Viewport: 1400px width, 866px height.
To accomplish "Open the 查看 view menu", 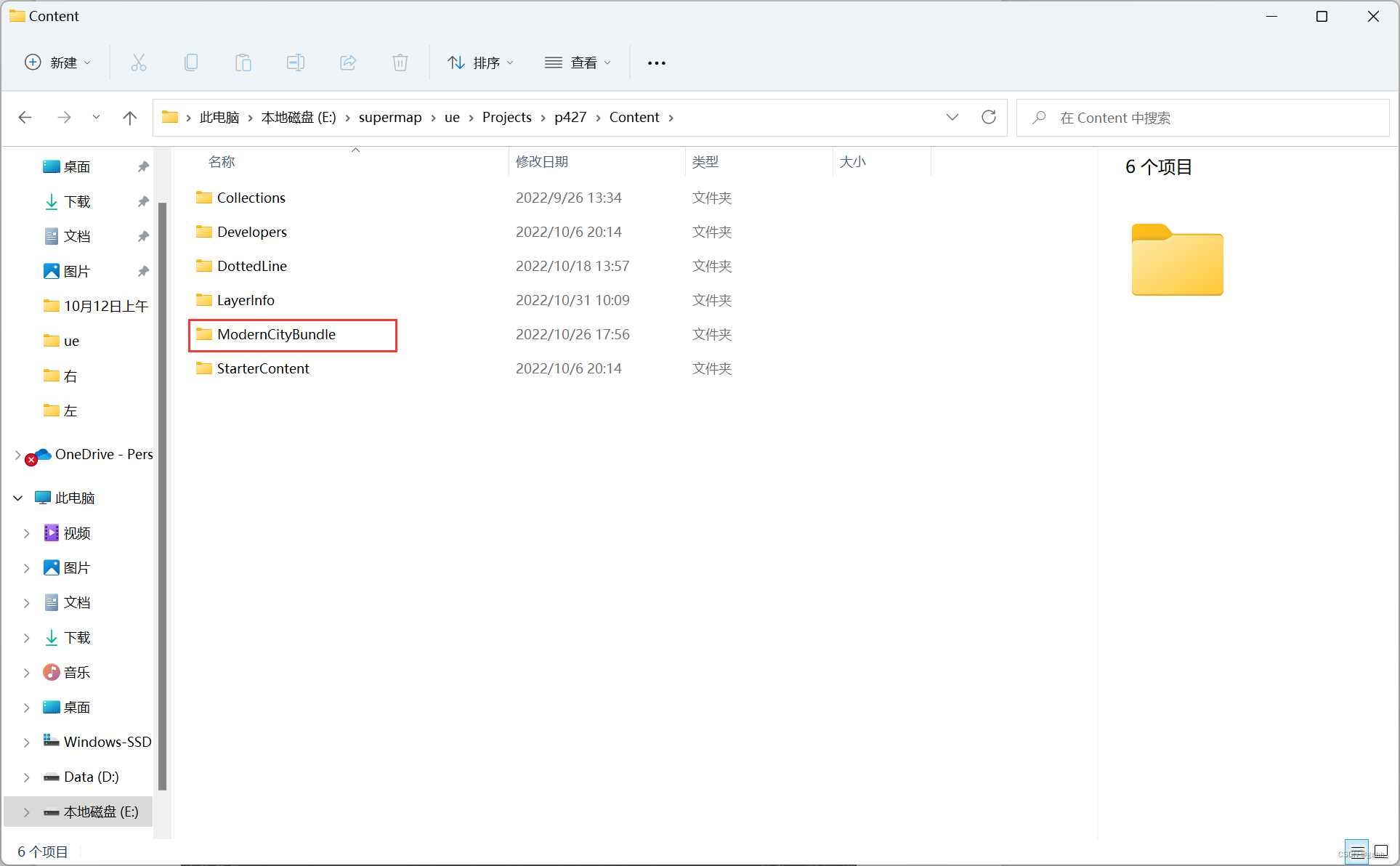I will 578,62.
